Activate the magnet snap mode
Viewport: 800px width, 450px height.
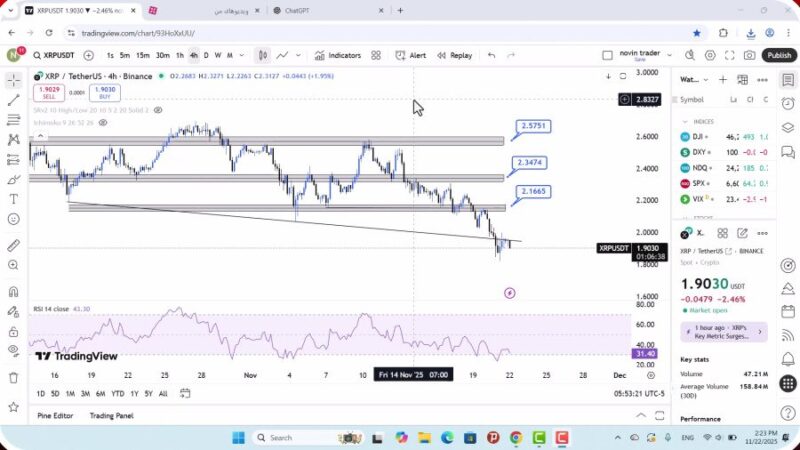pyautogui.click(x=13, y=292)
